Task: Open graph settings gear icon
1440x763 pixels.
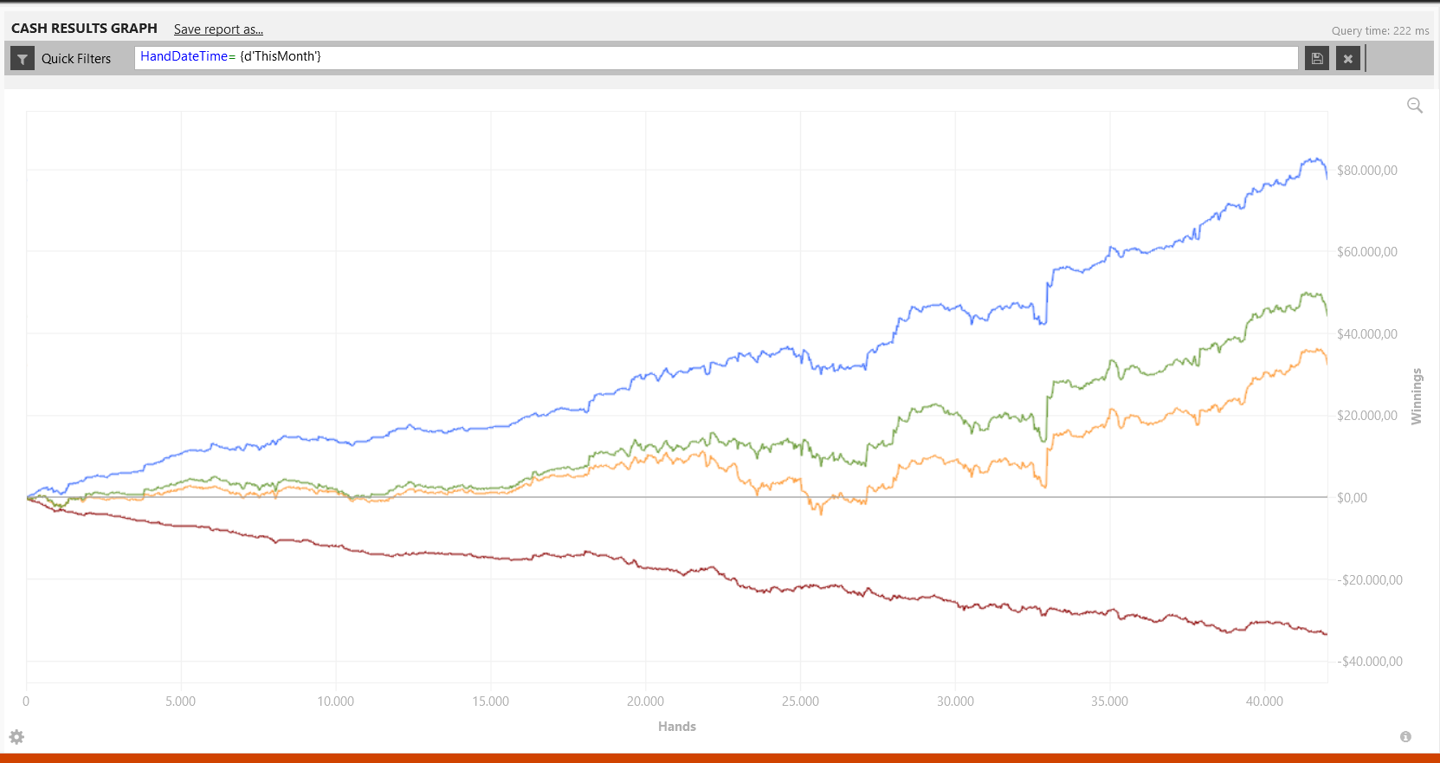Action: (16, 737)
